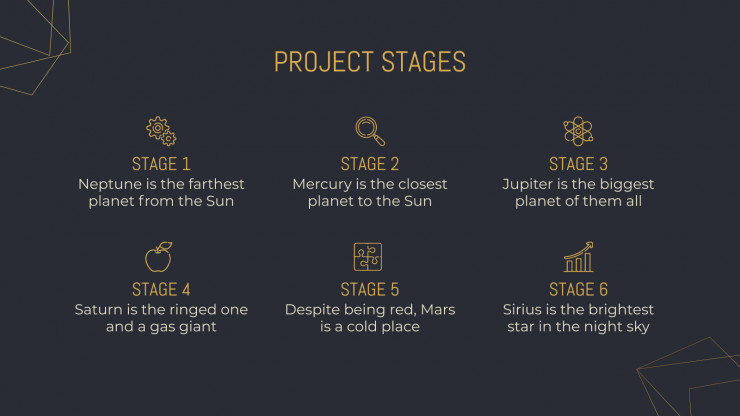The image size is (740, 416).
Task: Click the atom icon above Stage 3
Action: coord(578,131)
